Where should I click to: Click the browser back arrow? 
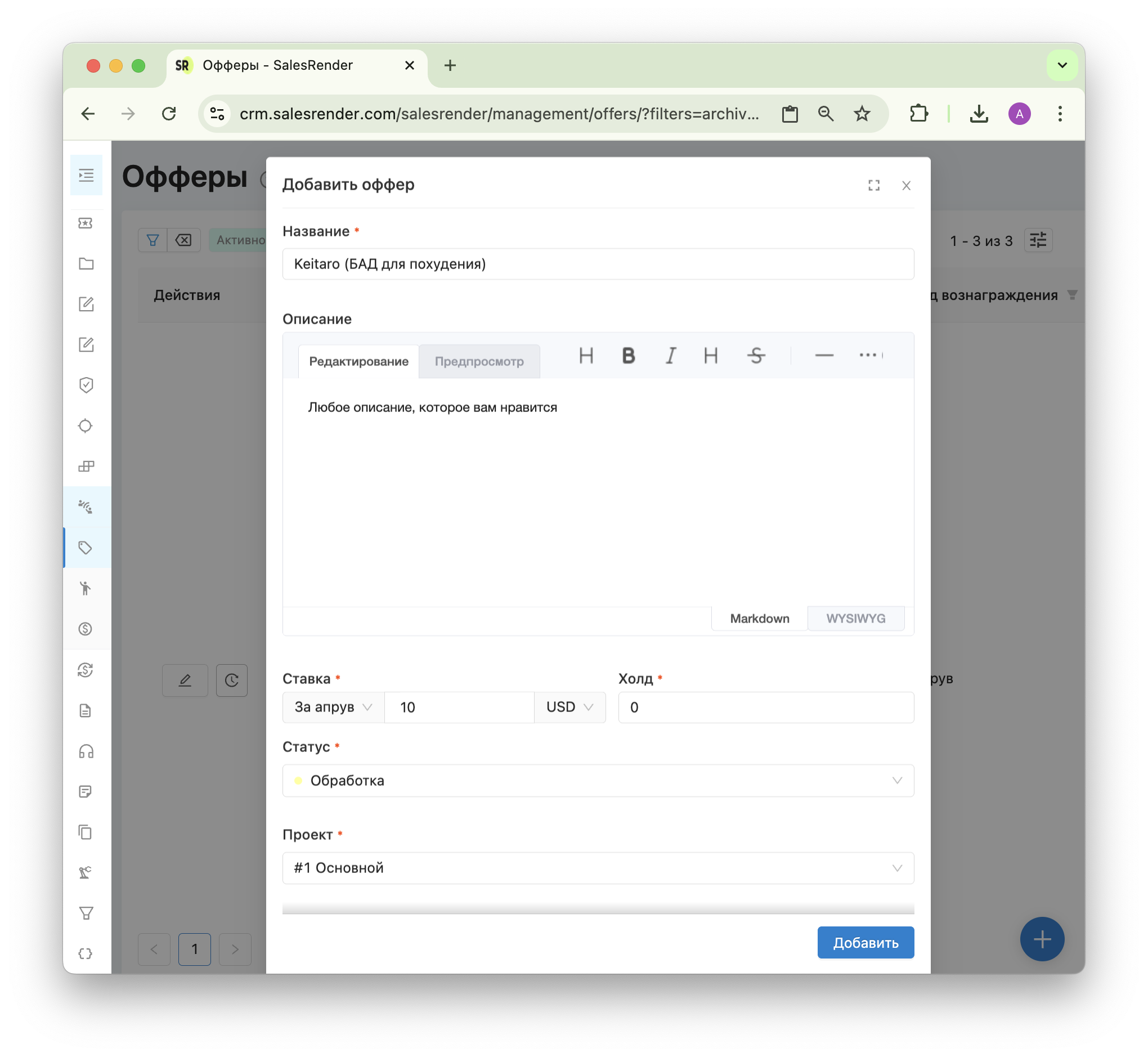88,114
